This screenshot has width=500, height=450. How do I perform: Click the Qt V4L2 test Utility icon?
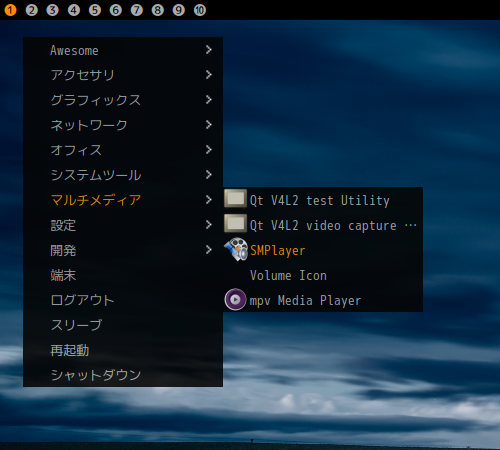235,199
